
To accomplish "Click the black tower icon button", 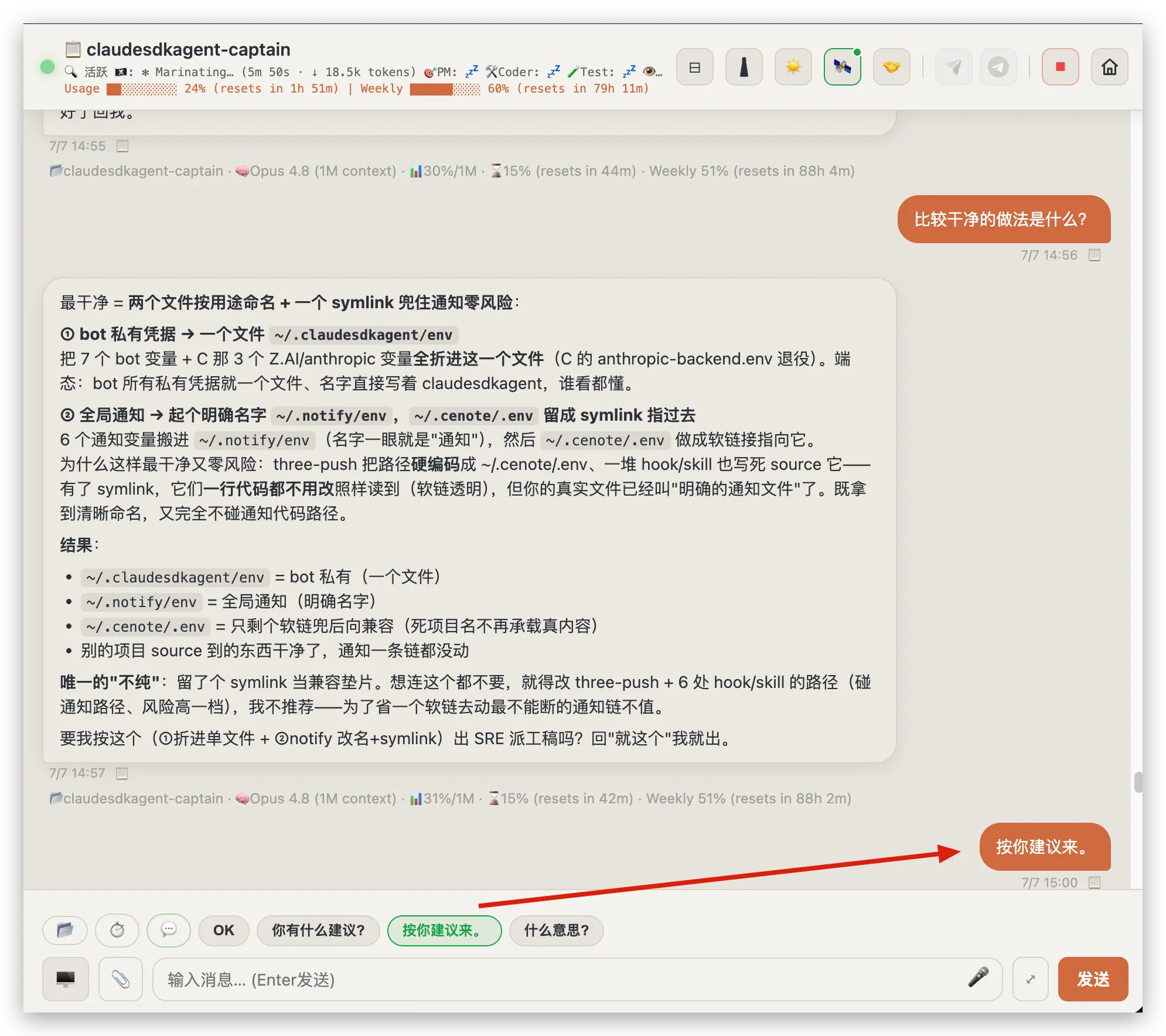I will tap(744, 67).
